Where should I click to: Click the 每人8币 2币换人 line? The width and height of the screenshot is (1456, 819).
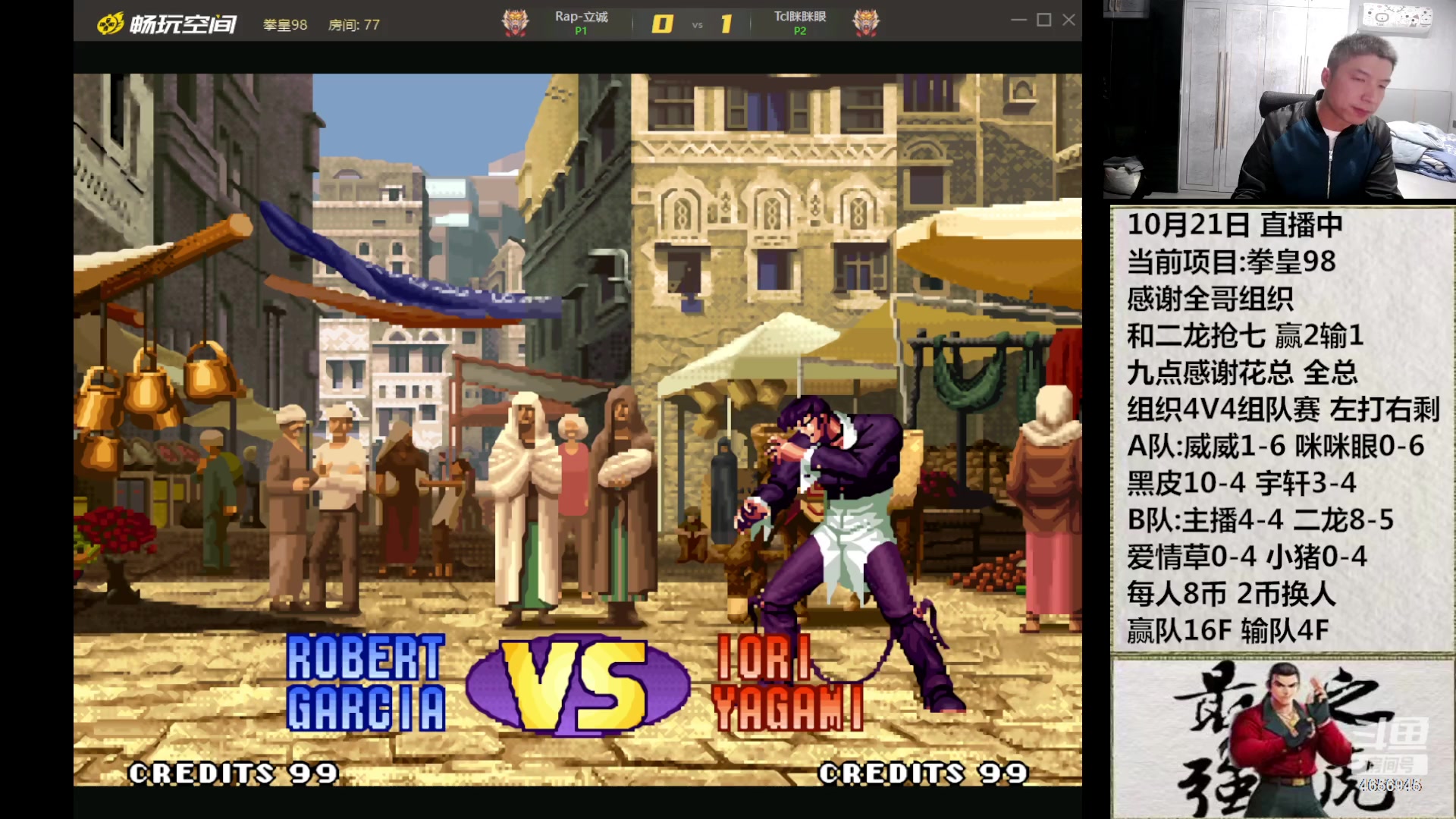point(1231,594)
